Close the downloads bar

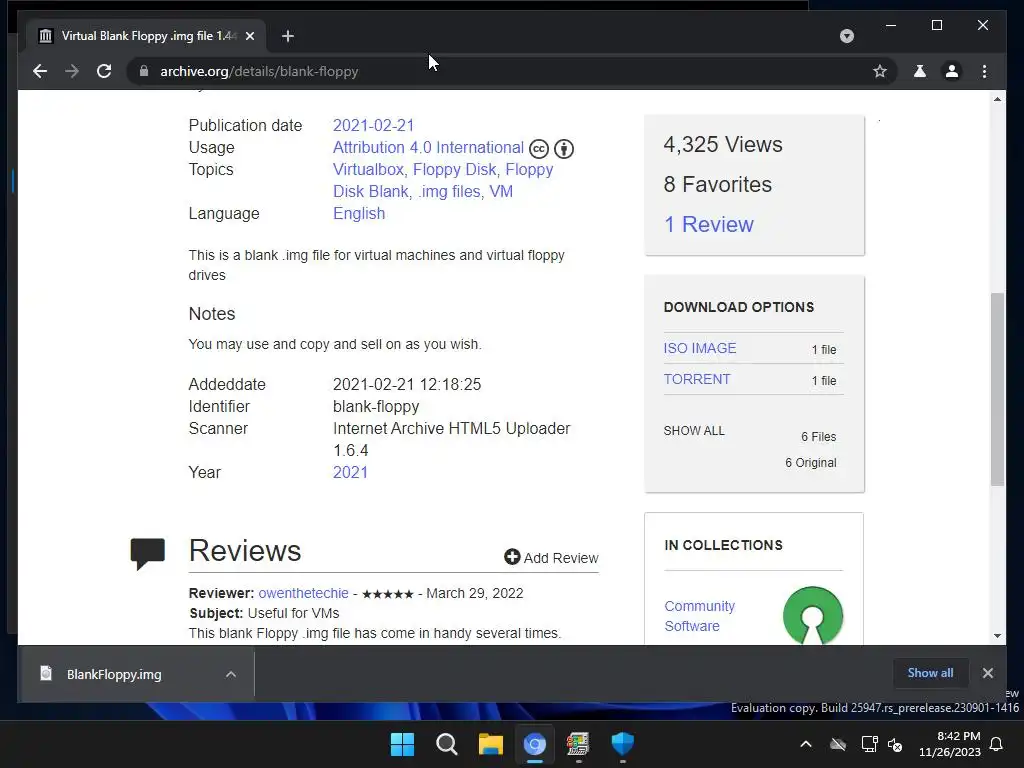987,673
